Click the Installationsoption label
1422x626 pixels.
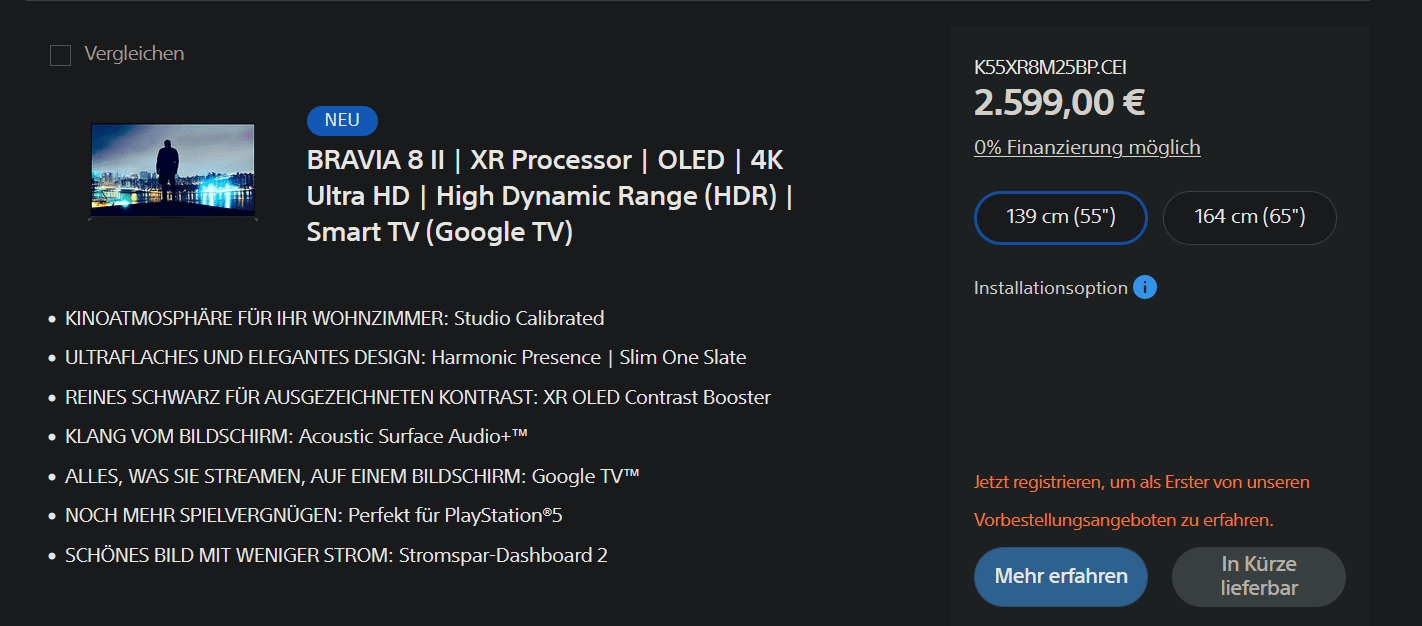(x=1050, y=288)
